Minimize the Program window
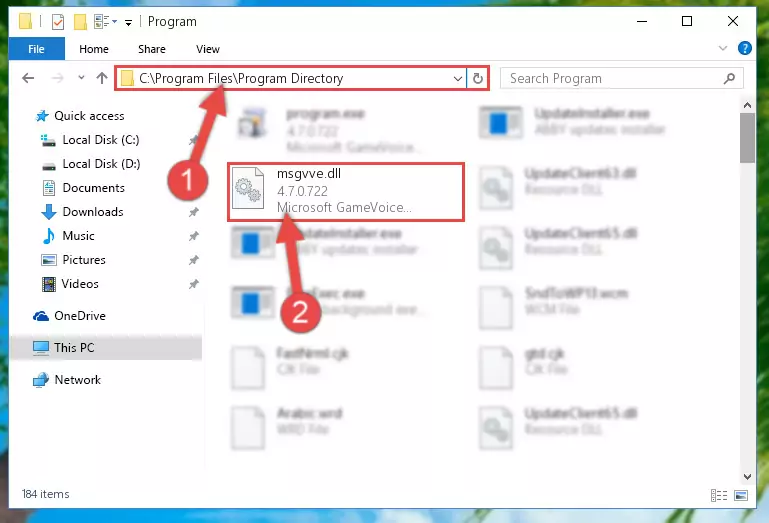This screenshot has height=523, width=769. point(642,21)
